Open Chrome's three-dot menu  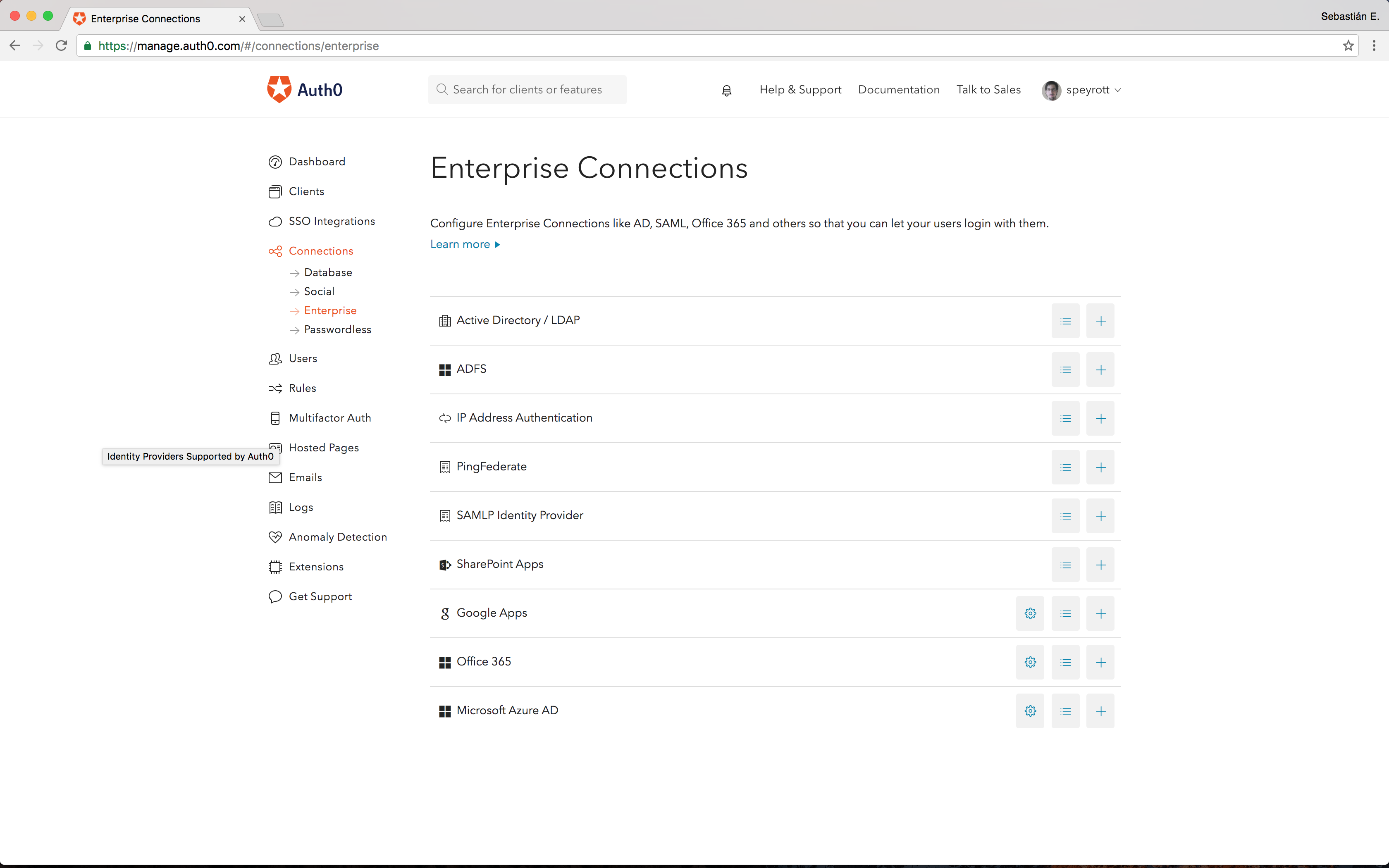click(x=1374, y=46)
